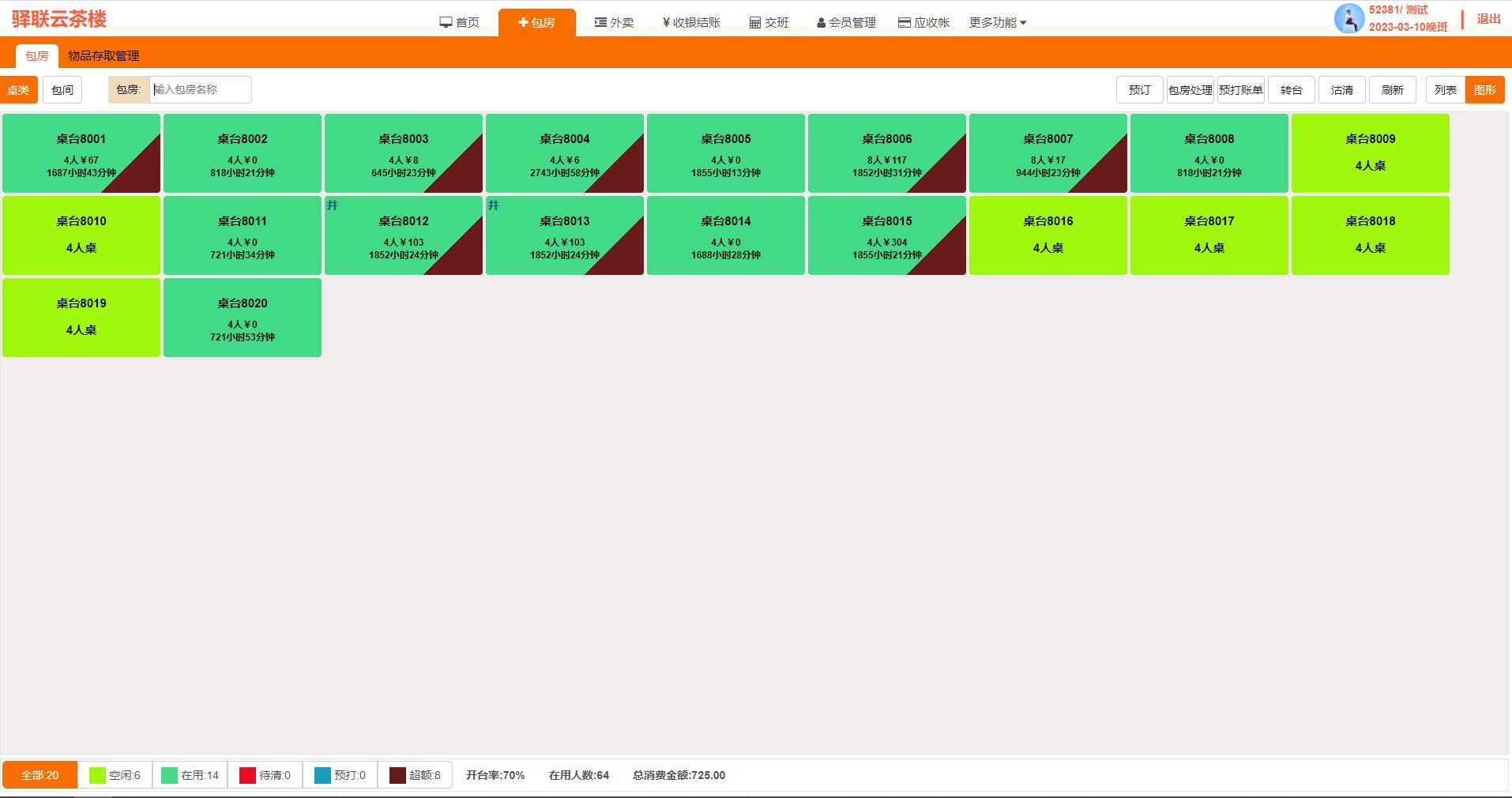The image size is (1512, 798).
Task: Click 退出 to log out
Action: [1488, 19]
